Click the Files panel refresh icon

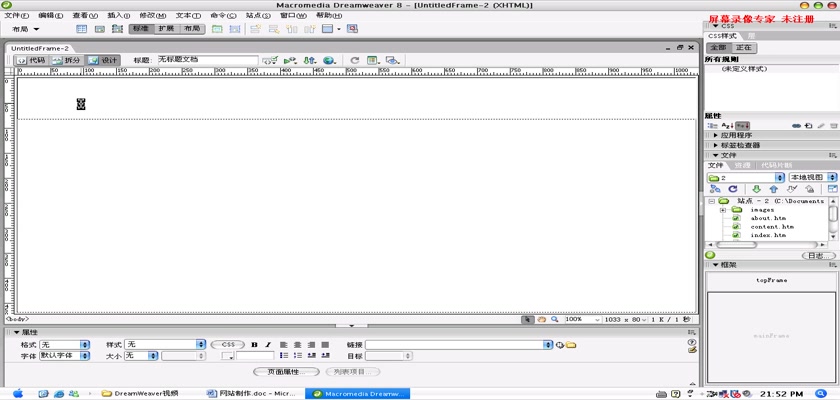click(x=732, y=189)
